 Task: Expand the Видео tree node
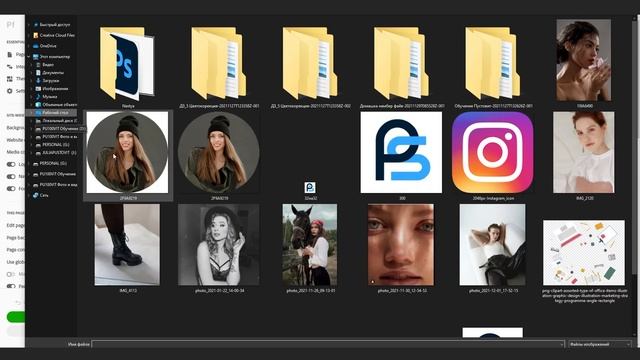[x=32, y=65]
